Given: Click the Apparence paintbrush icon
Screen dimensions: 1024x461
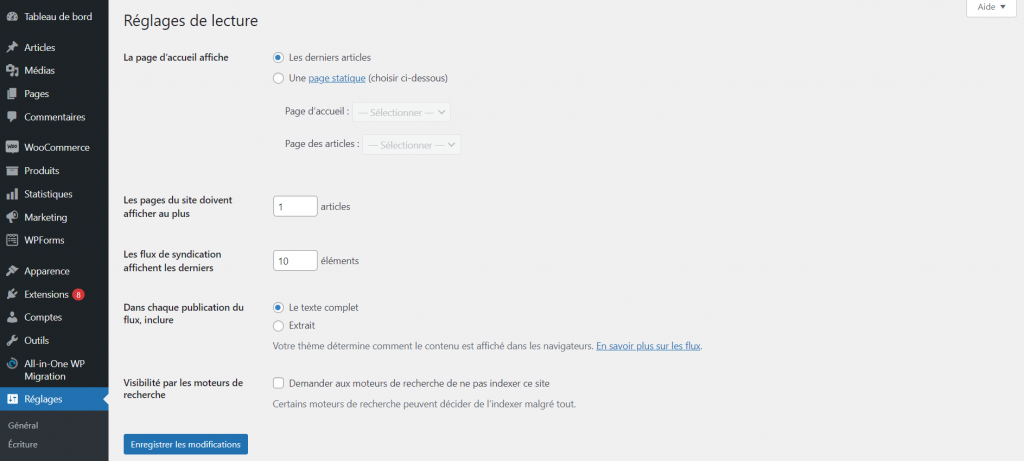Looking at the screenshot, I should coord(11,271).
